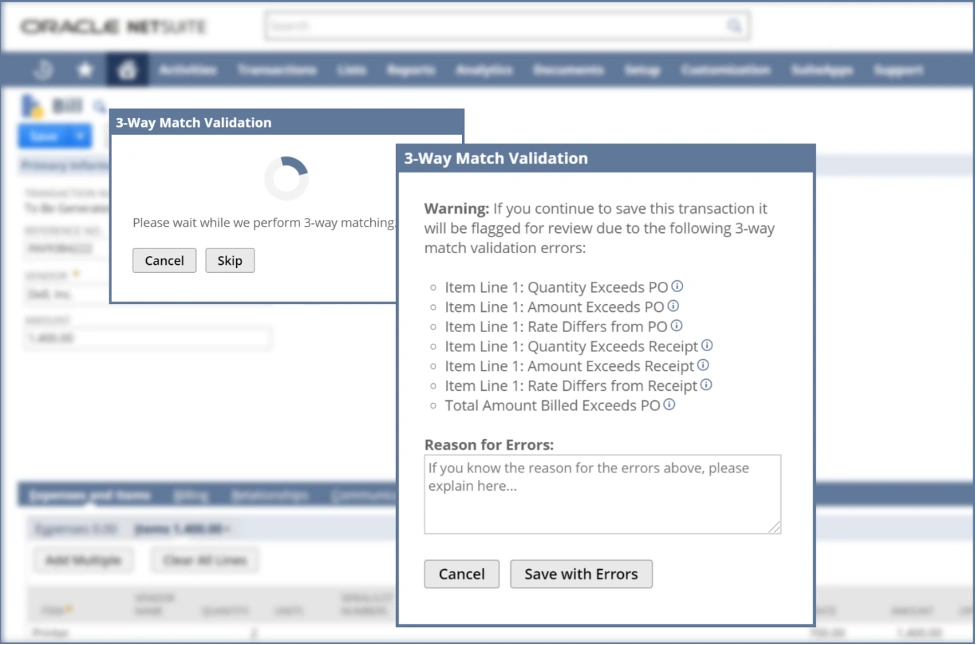The width and height of the screenshot is (977, 645).
Task: Open the Home icon in navigation bar
Action: point(127,70)
